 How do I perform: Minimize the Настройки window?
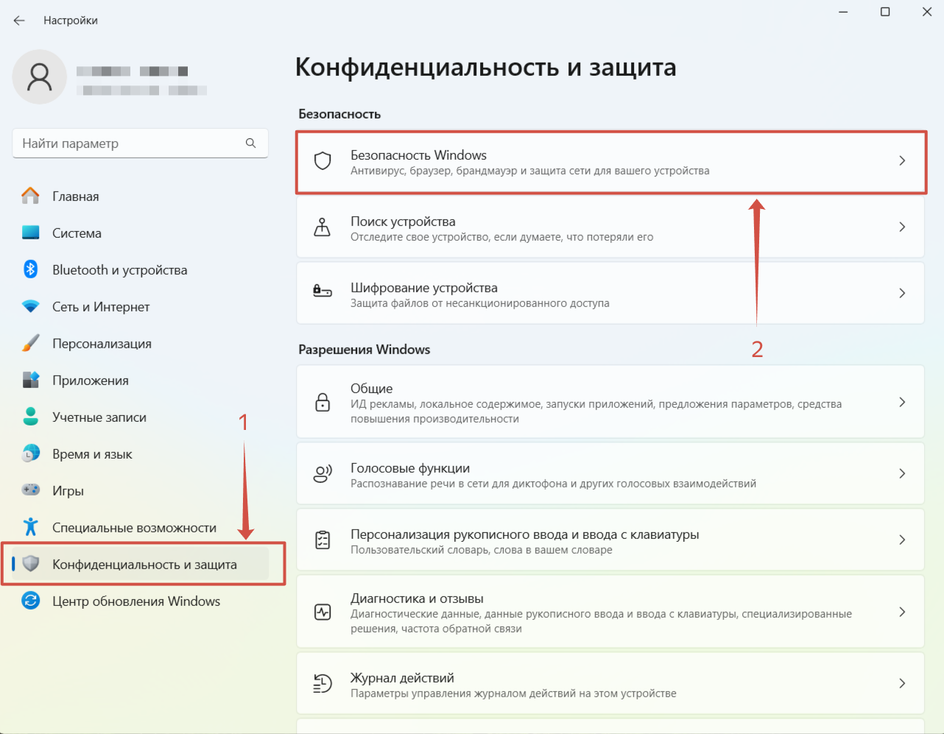click(x=843, y=11)
